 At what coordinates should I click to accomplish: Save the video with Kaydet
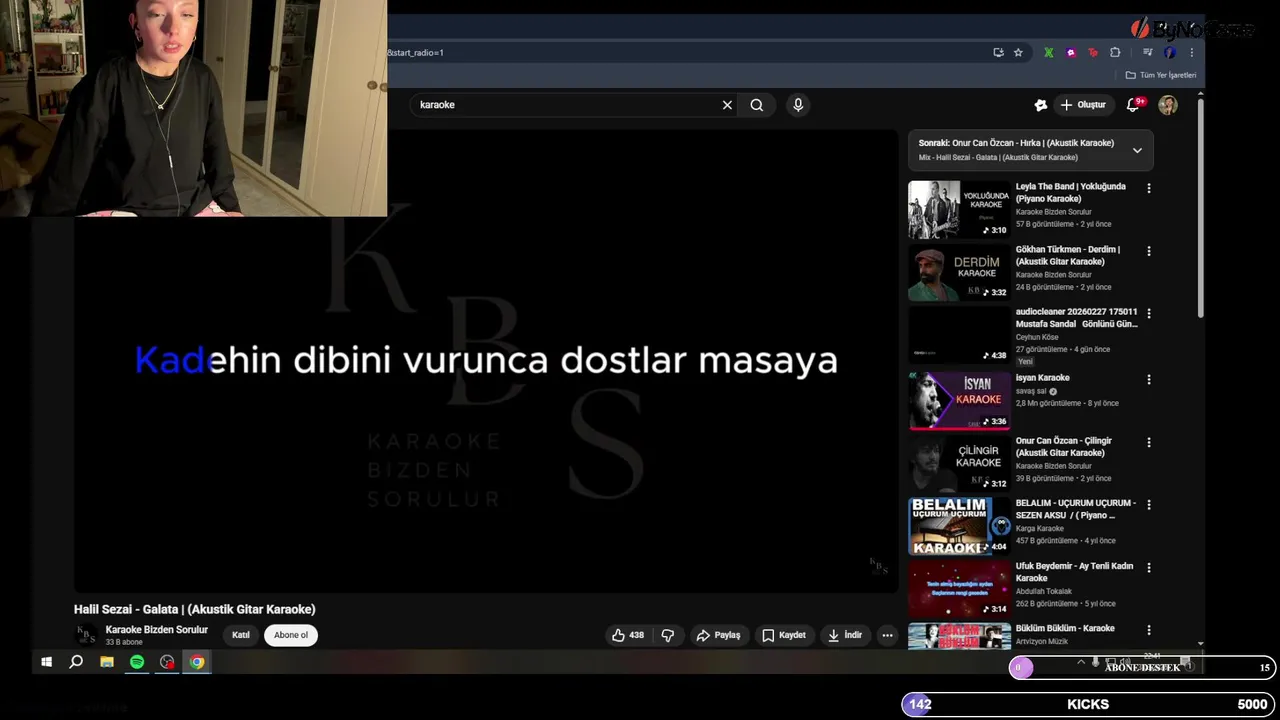pyautogui.click(x=784, y=635)
